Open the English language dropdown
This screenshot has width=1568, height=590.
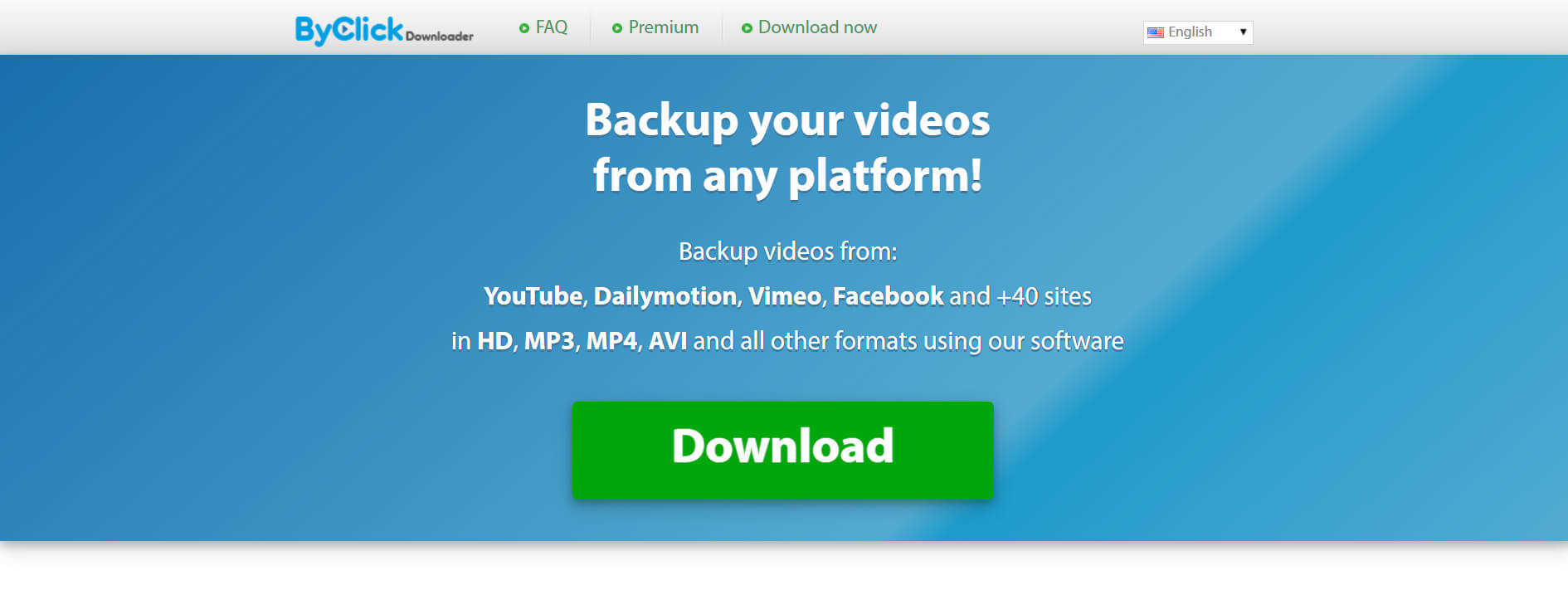point(1198,32)
